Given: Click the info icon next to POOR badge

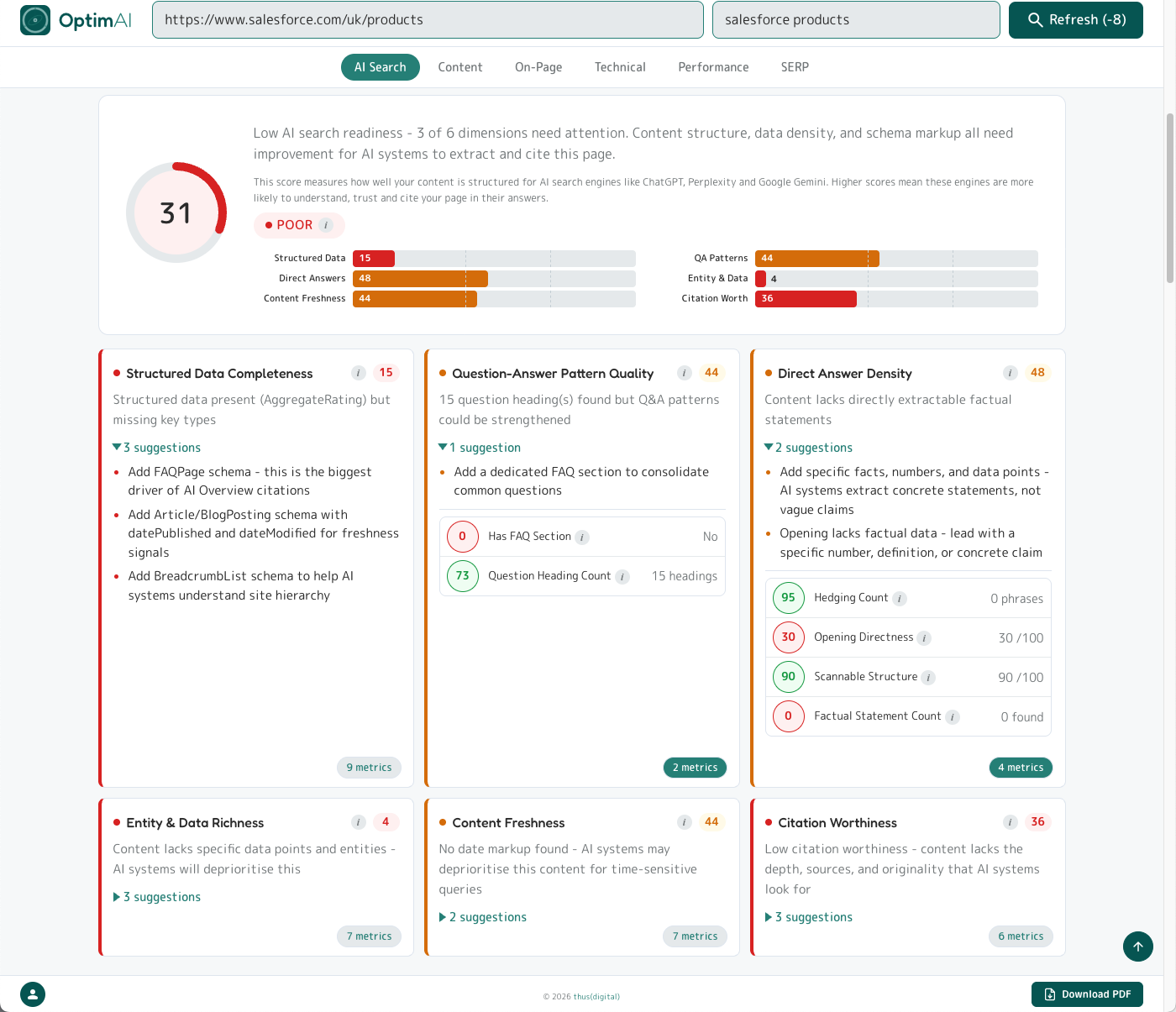Looking at the screenshot, I should click(327, 225).
